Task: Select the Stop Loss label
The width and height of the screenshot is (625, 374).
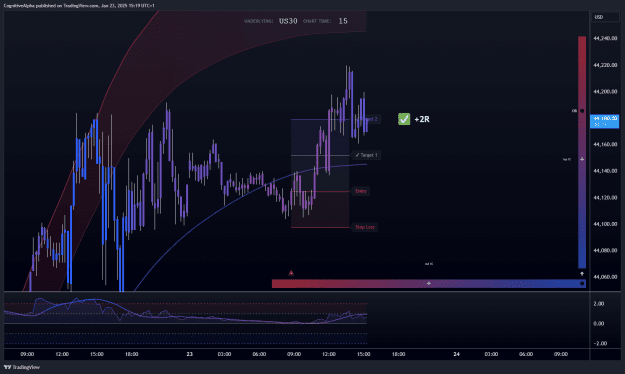Action: coord(365,227)
